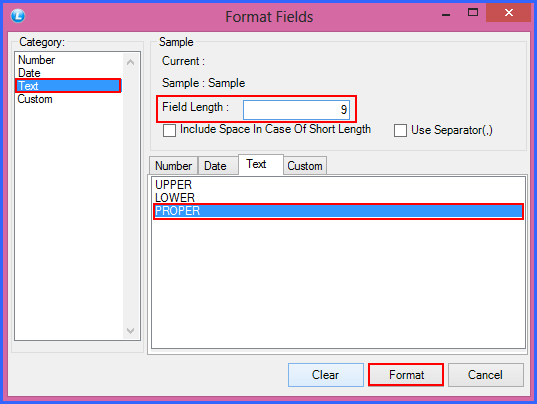Click the Field Length input box
This screenshot has height=404, width=537.
tap(296, 110)
